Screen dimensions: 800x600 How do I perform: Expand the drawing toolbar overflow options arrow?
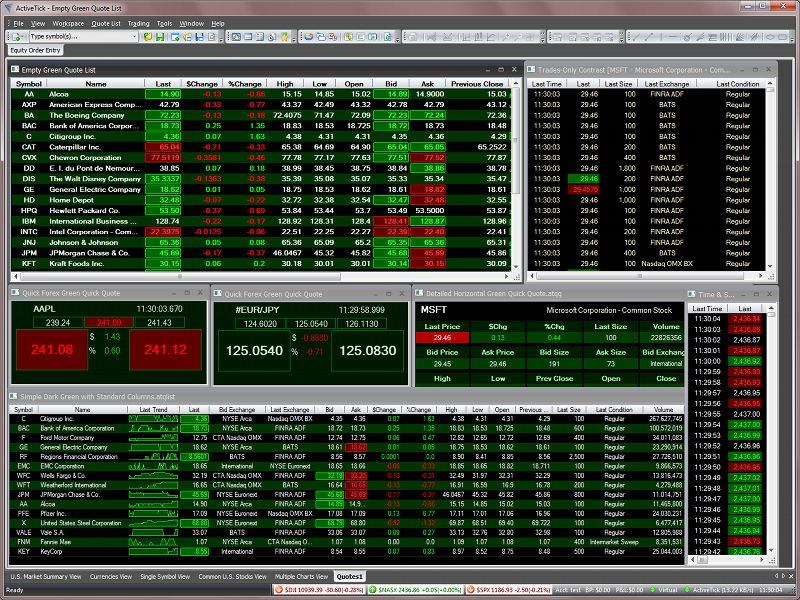click(x=794, y=38)
